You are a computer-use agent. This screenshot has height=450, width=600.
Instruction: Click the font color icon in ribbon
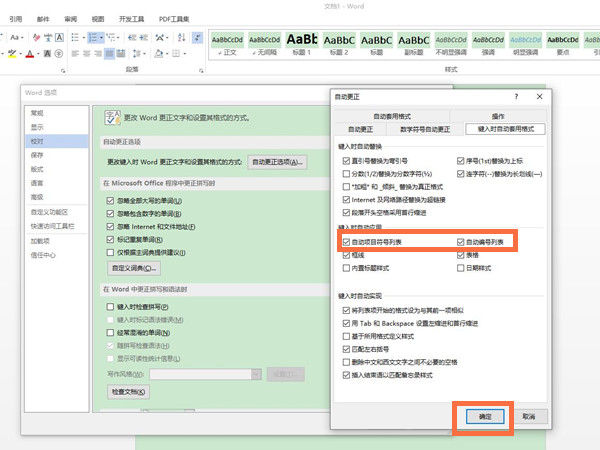(x=30, y=53)
